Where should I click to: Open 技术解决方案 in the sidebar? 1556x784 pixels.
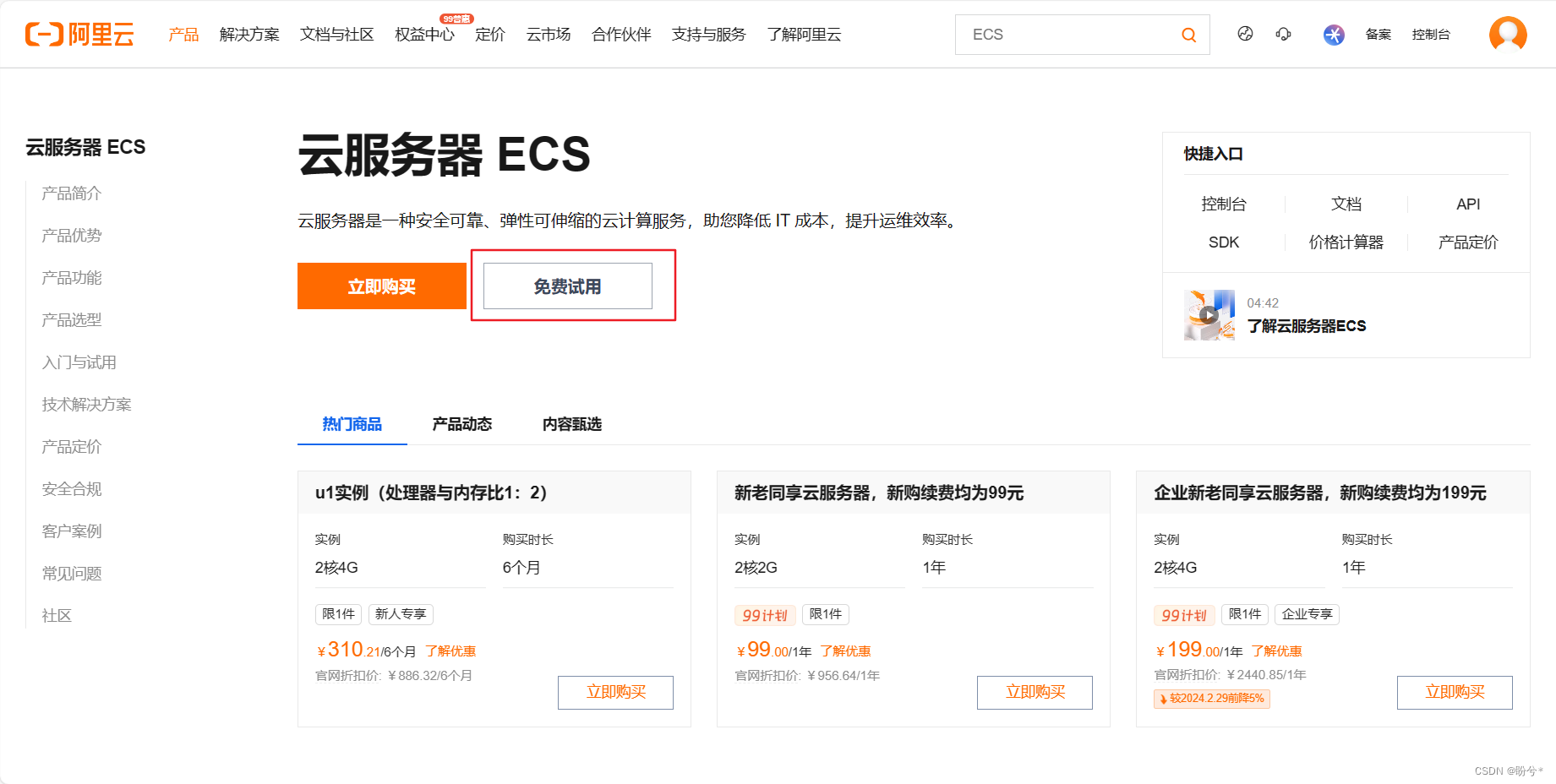[x=87, y=405]
